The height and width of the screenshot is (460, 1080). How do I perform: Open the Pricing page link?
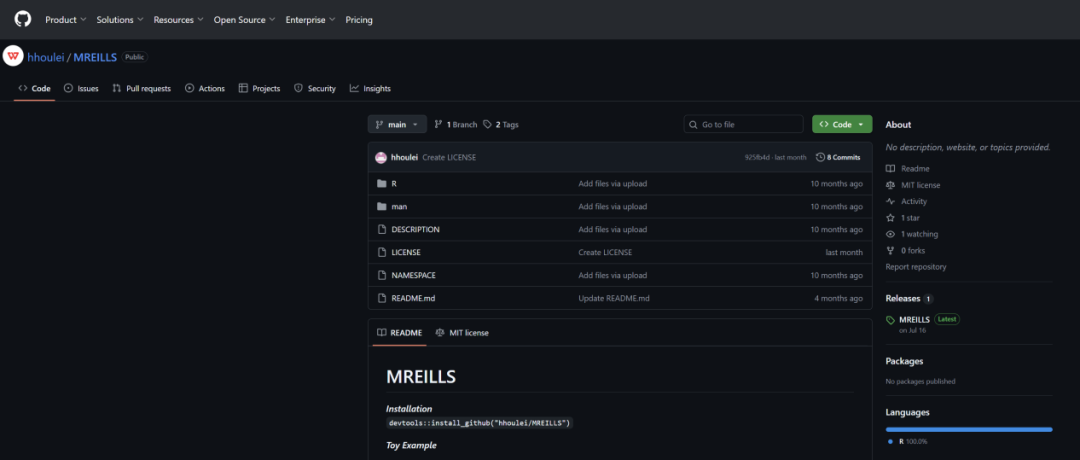click(359, 19)
